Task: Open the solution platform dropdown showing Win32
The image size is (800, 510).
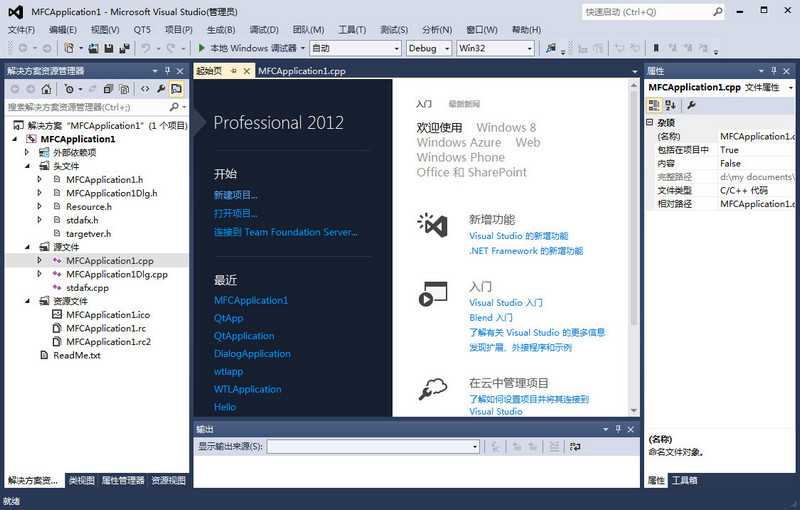Action: click(495, 48)
